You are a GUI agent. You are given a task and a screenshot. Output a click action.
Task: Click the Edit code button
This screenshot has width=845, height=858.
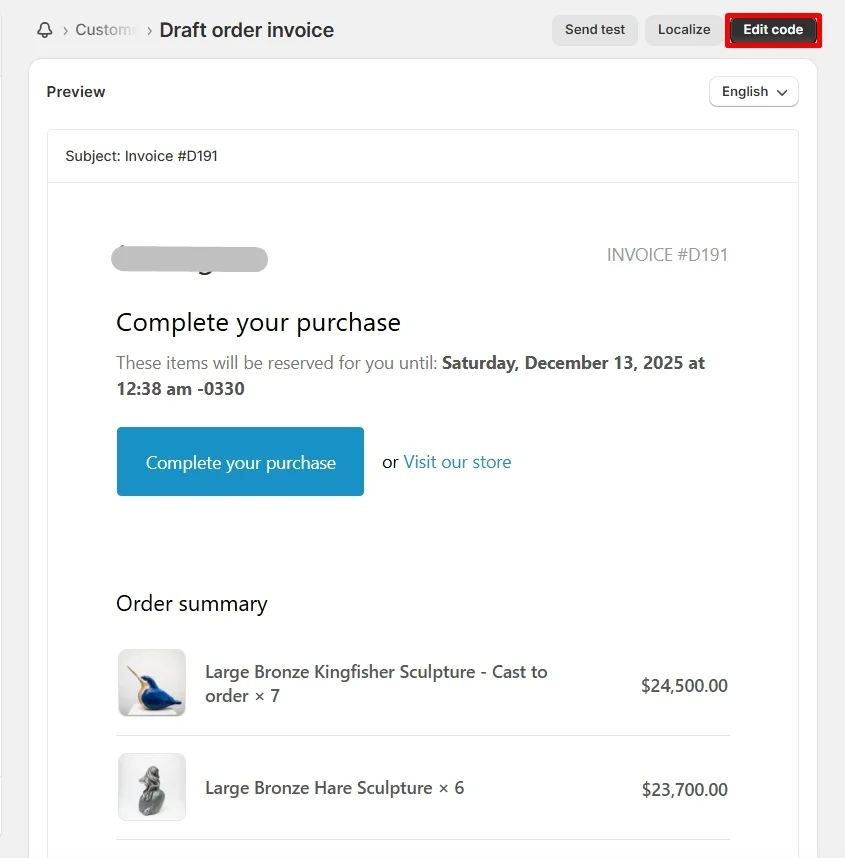(772, 30)
